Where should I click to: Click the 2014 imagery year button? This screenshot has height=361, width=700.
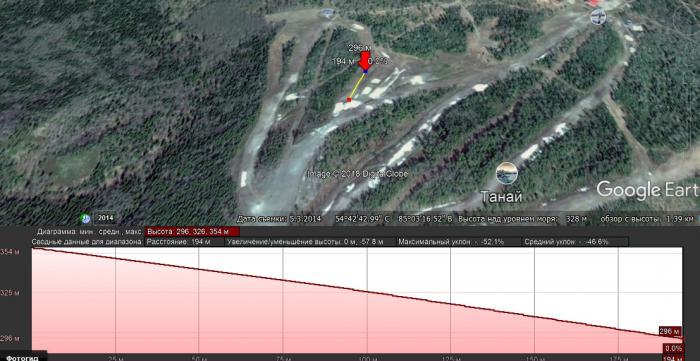[105, 218]
